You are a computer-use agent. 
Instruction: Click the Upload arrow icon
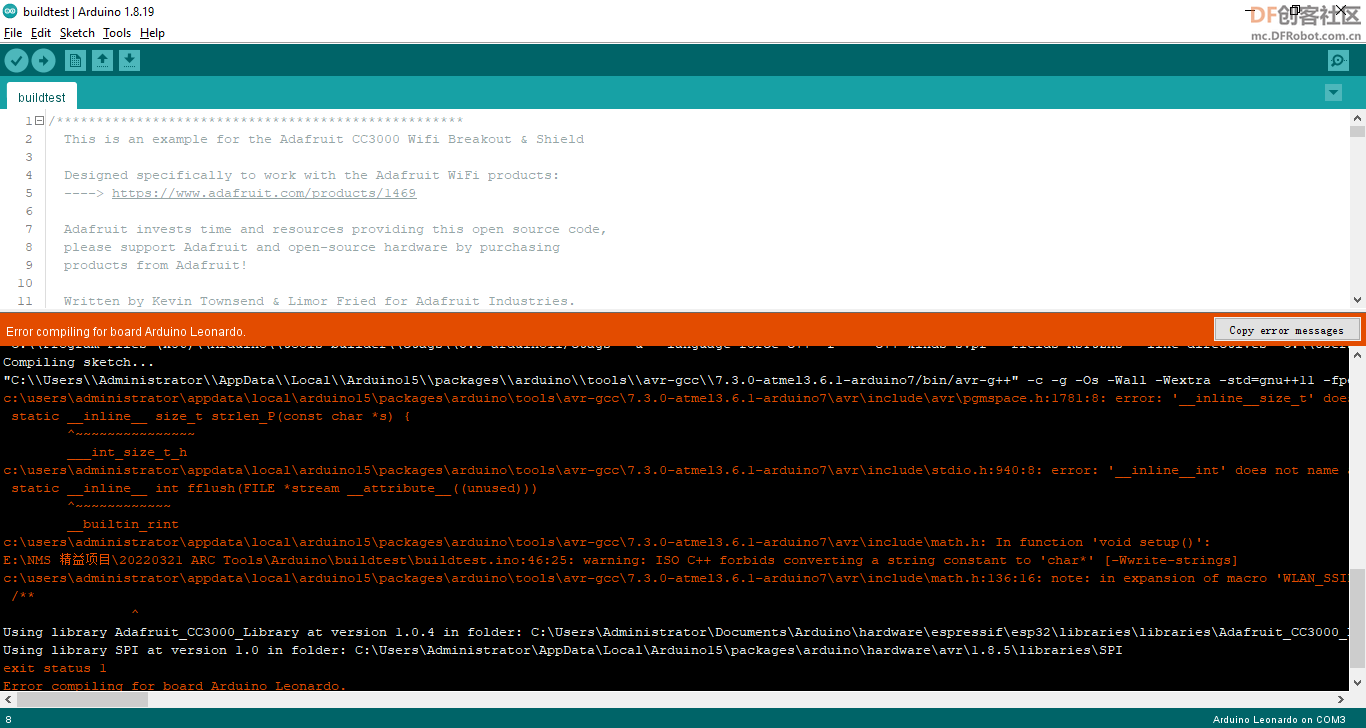[x=43, y=61]
